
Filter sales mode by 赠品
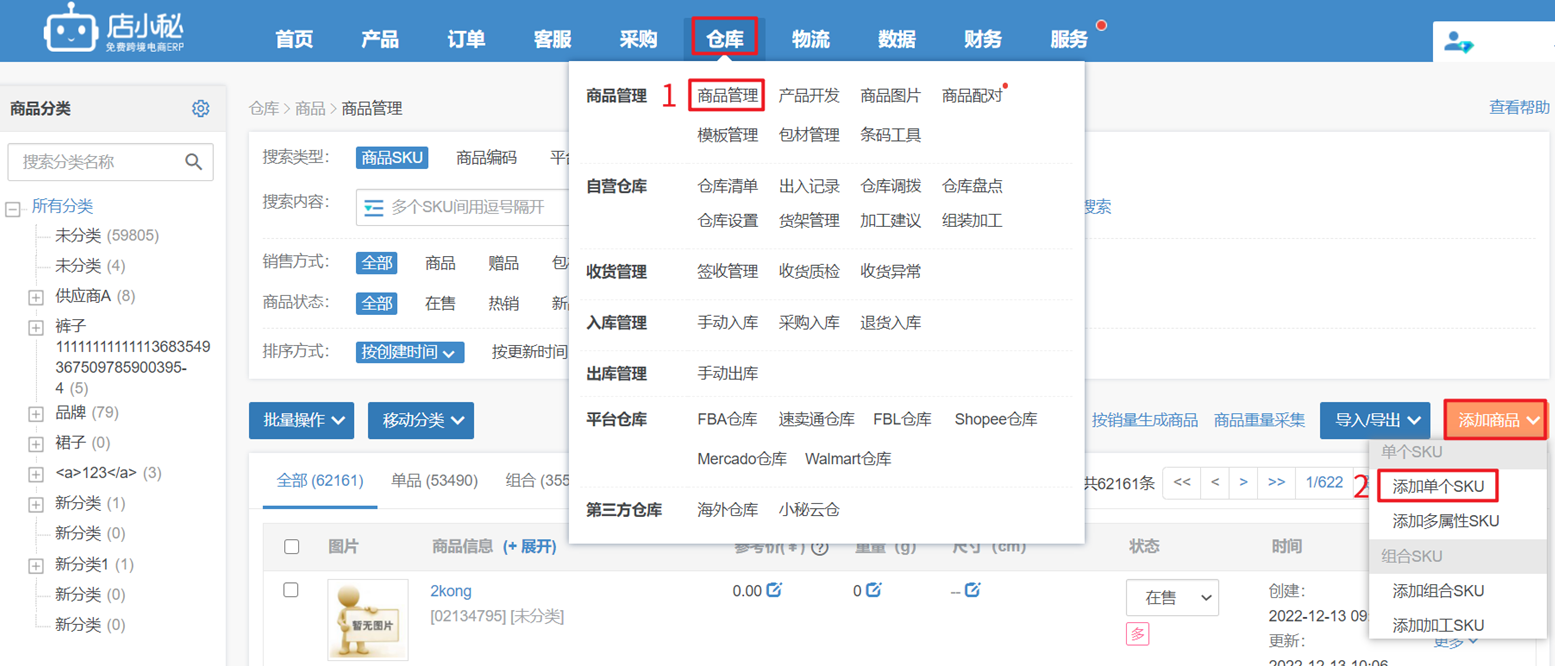[503, 263]
